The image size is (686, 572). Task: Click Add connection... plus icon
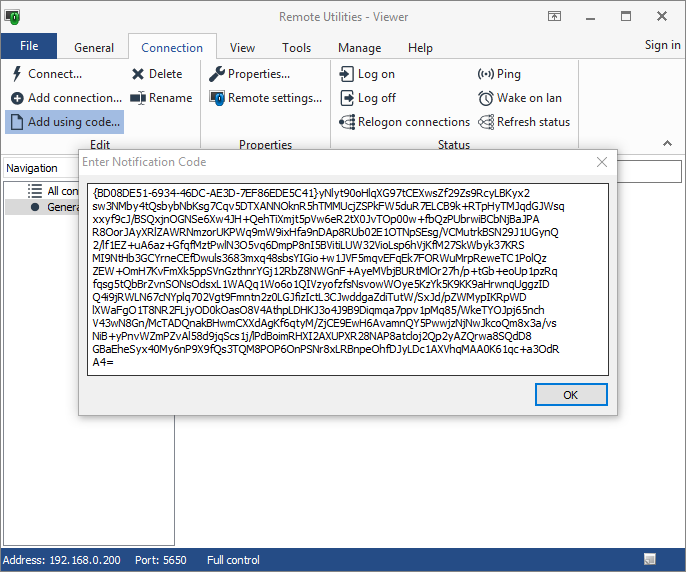(18, 98)
